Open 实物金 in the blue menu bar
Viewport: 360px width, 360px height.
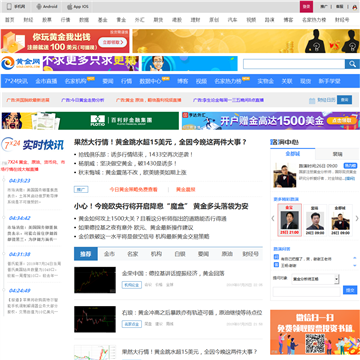pyautogui.click(x=266, y=81)
